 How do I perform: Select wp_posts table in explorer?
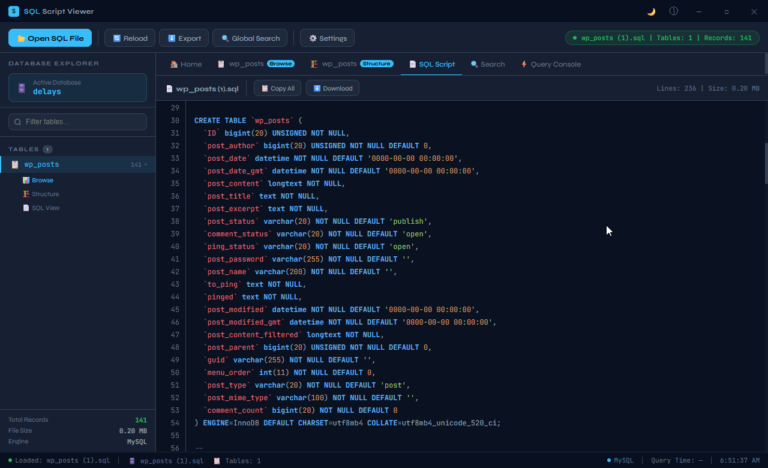pos(77,164)
